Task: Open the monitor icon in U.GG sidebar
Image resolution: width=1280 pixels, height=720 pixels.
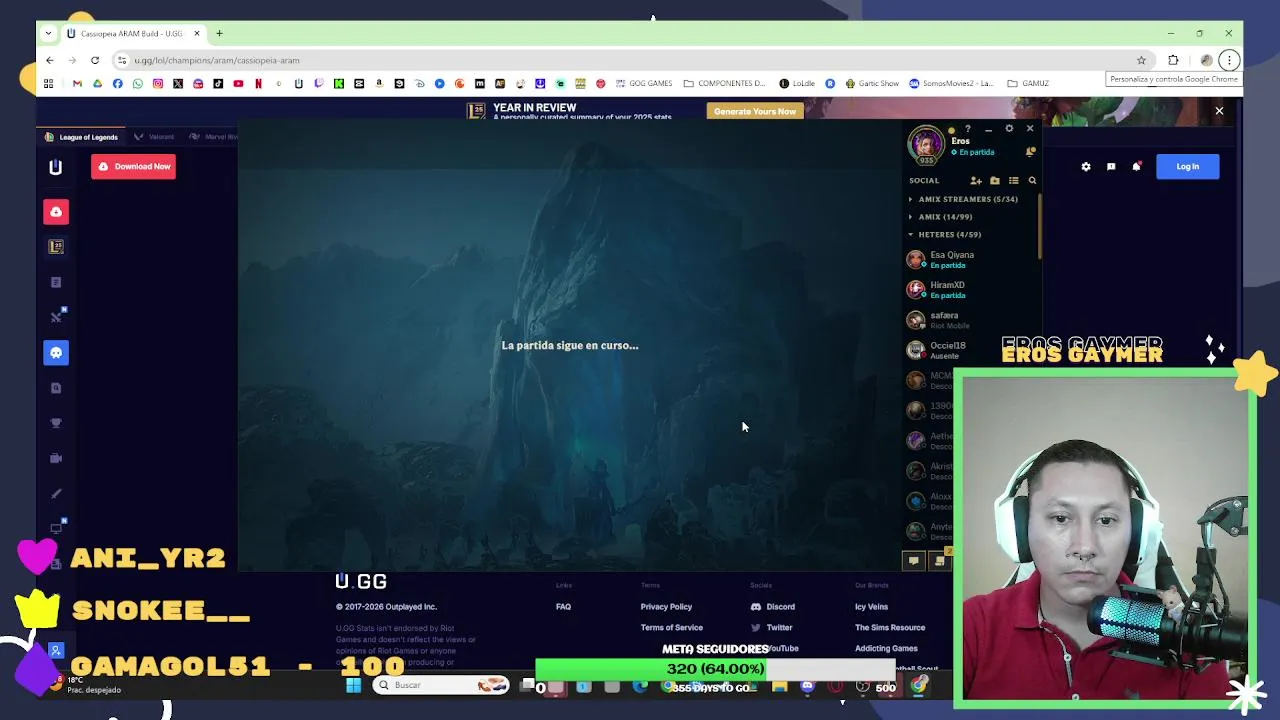Action: (x=56, y=528)
